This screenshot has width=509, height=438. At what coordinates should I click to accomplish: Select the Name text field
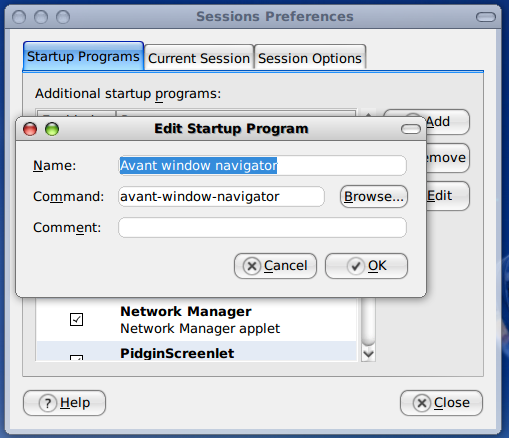[262, 166]
